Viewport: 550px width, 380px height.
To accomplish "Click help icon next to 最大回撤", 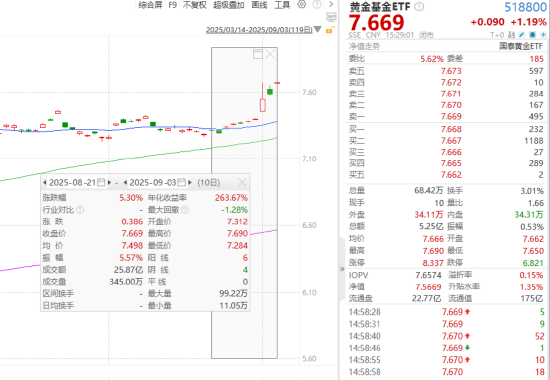I will 185,210.
